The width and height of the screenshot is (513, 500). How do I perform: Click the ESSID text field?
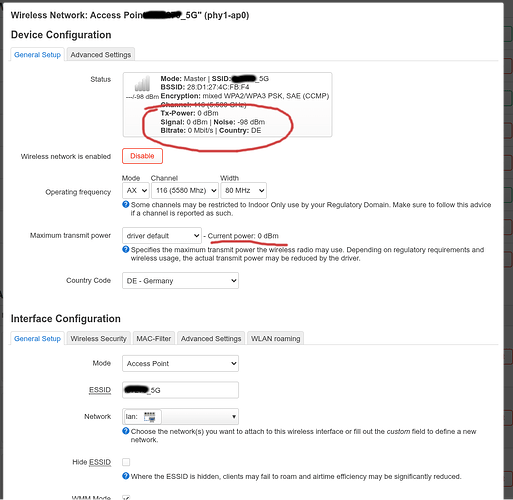pos(180,390)
